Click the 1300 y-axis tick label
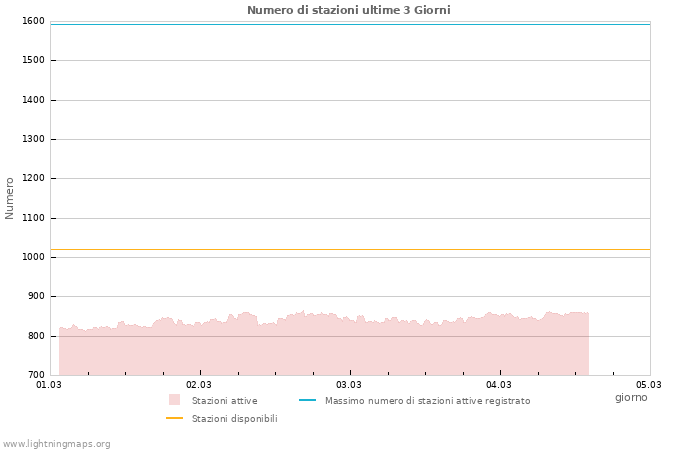 [33, 139]
